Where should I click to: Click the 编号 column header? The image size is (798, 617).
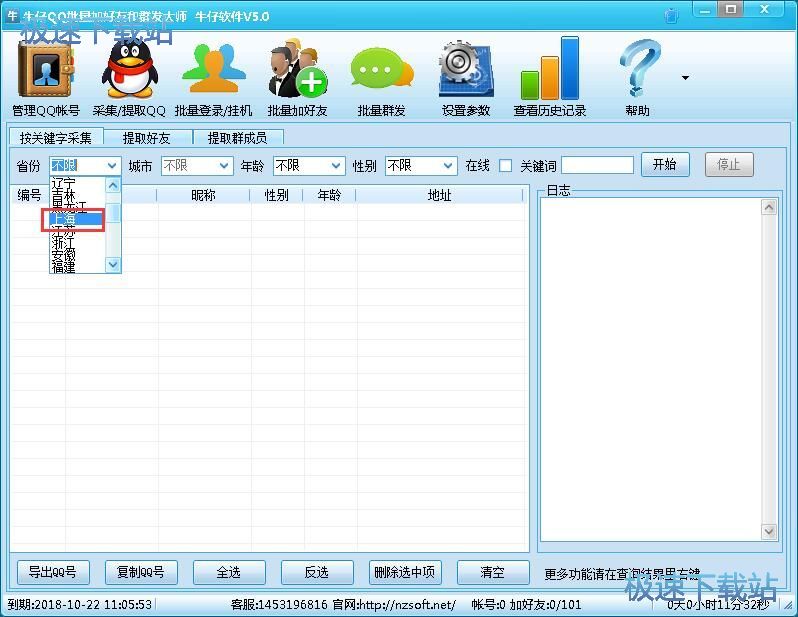tap(30, 195)
